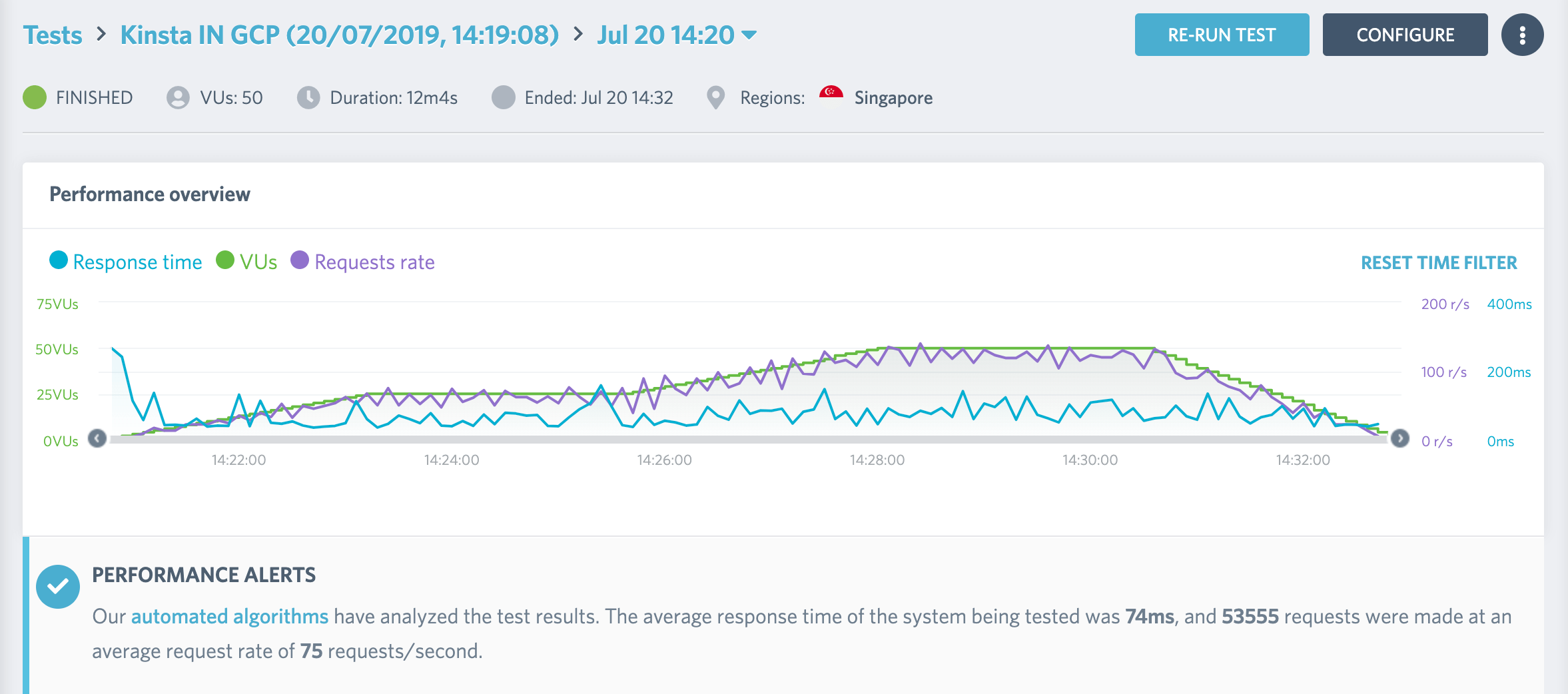Click the 14:24:00 time axis label
This screenshot has height=694, width=1568.
(452, 460)
